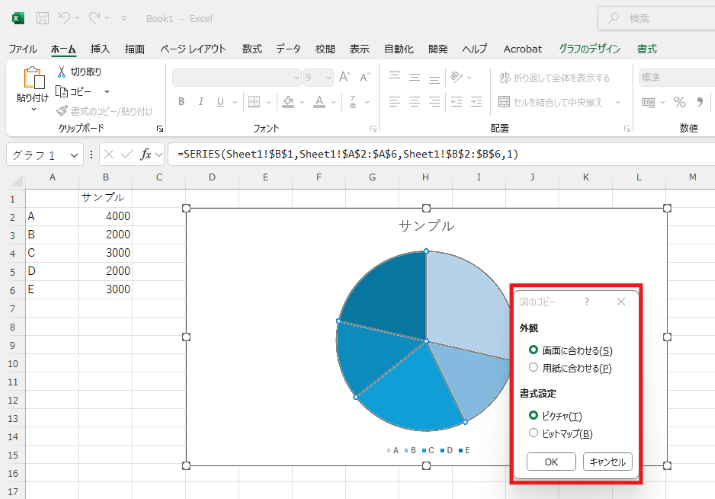715x499 pixels.
Task: Click the legend entry A
Action: (393, 450)
